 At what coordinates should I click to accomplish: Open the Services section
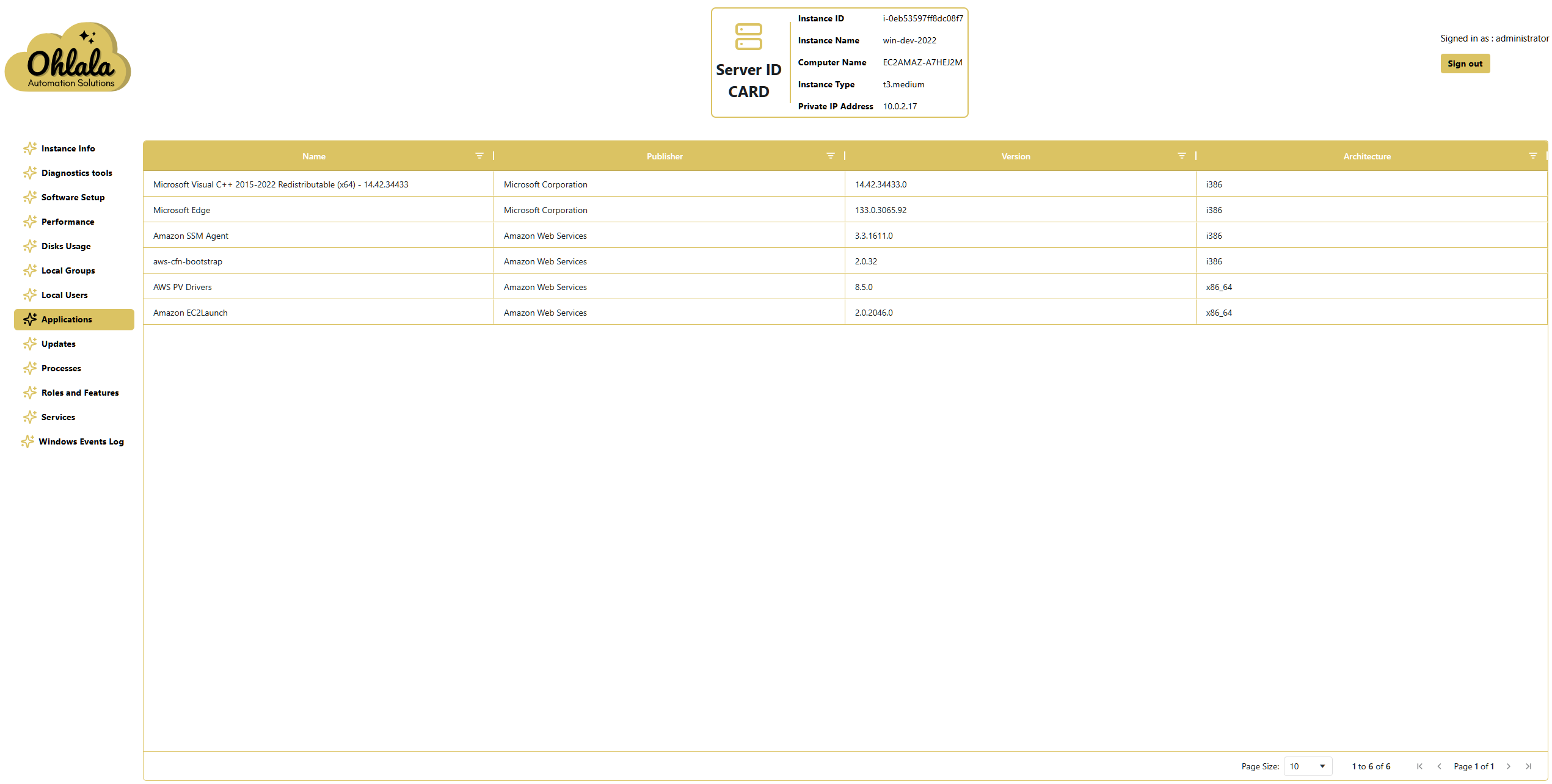(74, 417)
